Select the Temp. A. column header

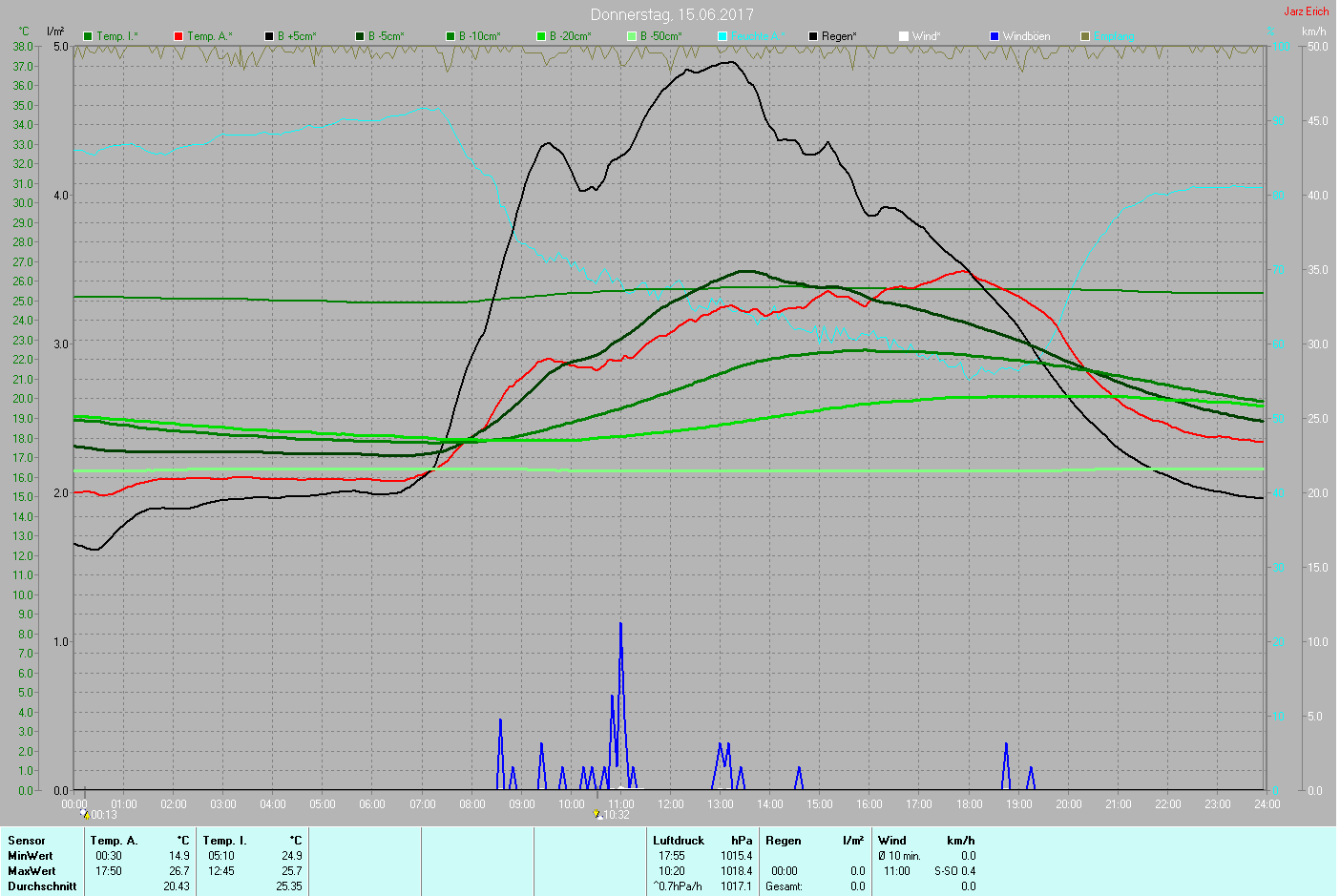114,841
